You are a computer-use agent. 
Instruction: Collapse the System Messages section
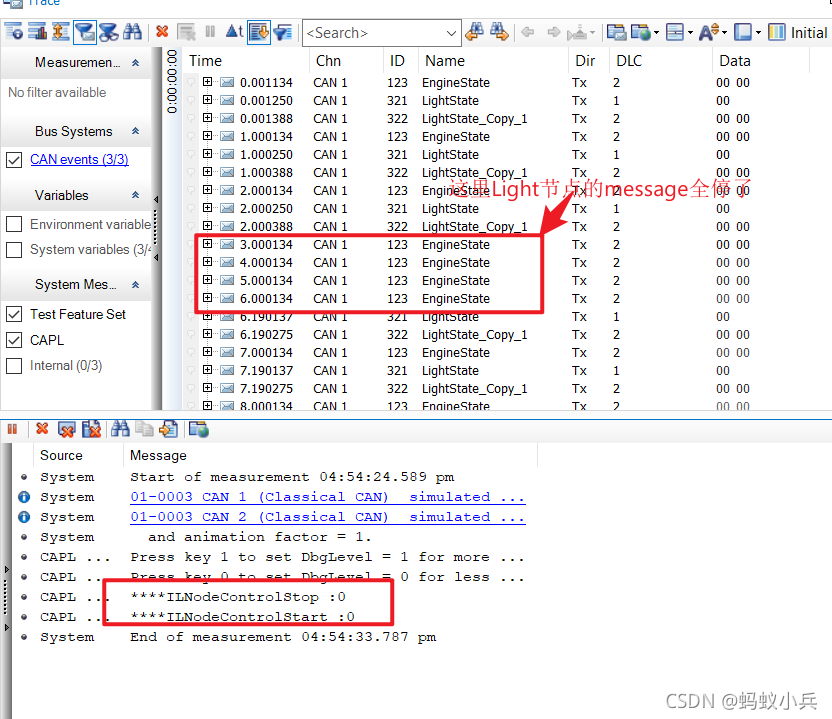pos(135,284)
